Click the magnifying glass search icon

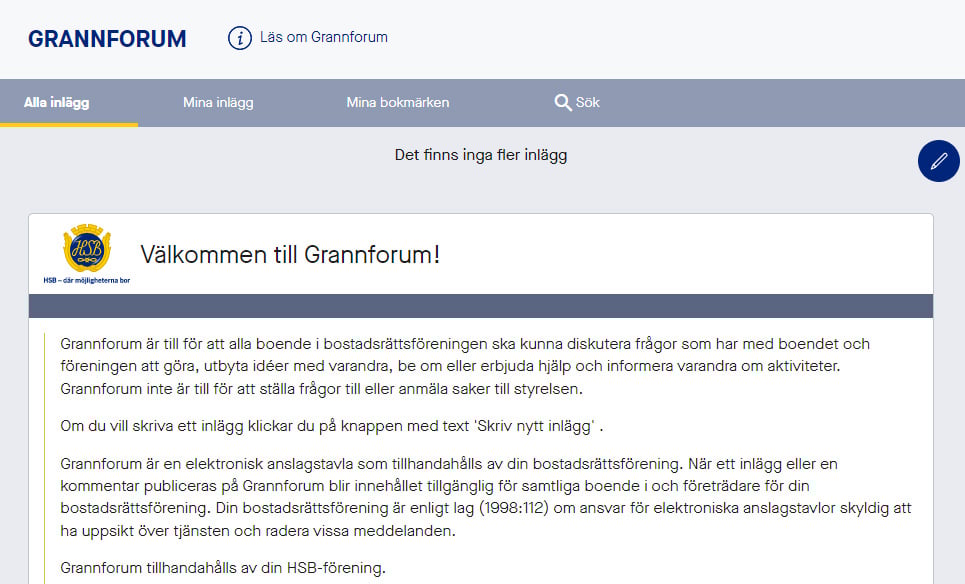pos(563,102)
